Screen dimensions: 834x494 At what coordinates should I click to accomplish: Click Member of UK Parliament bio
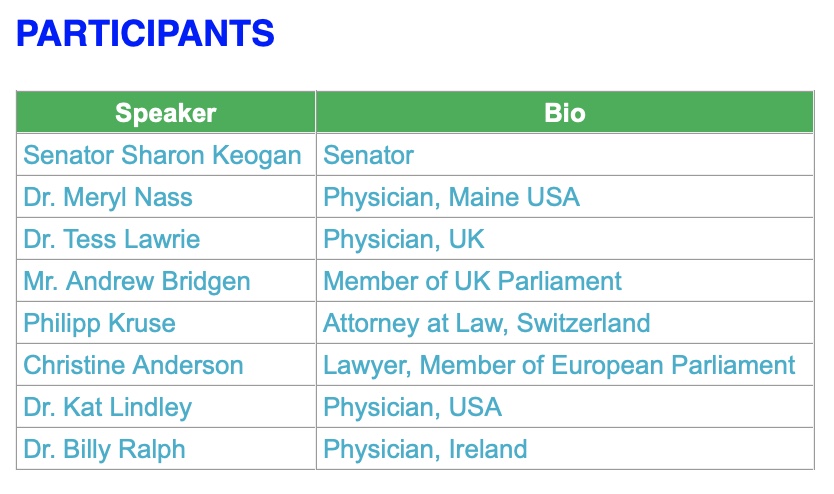[472, 281]
